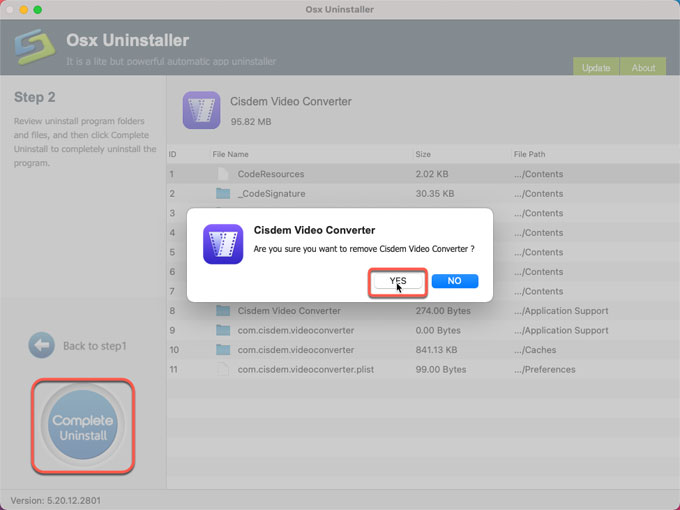Click the Osx Uninstaller logo icon

pos(35,47)
